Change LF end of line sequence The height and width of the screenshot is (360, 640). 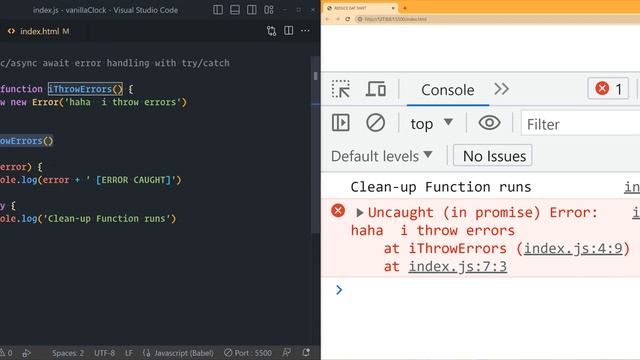pyautogui.click(x=129, y=353)
